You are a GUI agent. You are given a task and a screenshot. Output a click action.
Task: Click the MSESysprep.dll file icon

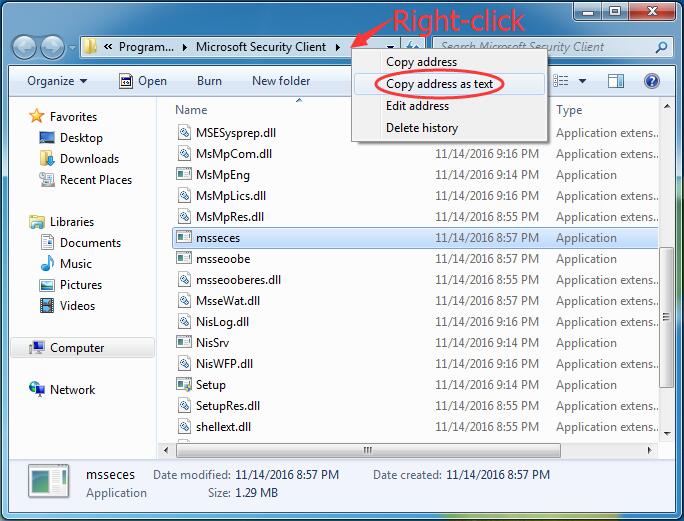point(184,133)
